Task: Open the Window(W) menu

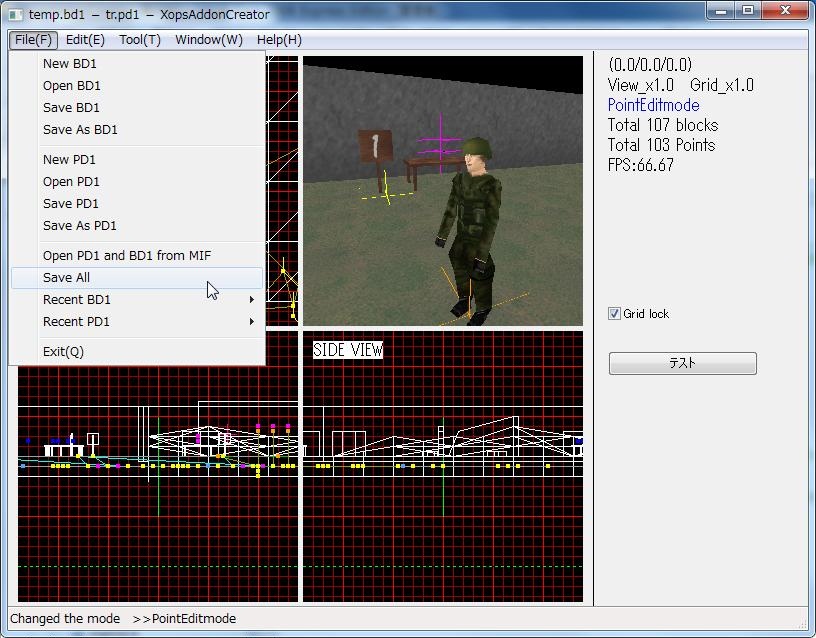Action: 209,40
